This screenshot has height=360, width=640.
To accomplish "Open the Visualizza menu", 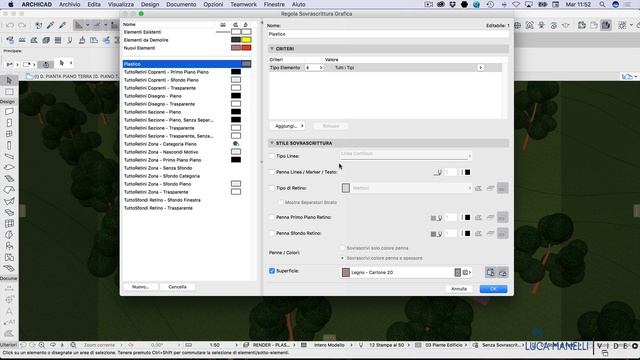I will (x=121, y=4).
